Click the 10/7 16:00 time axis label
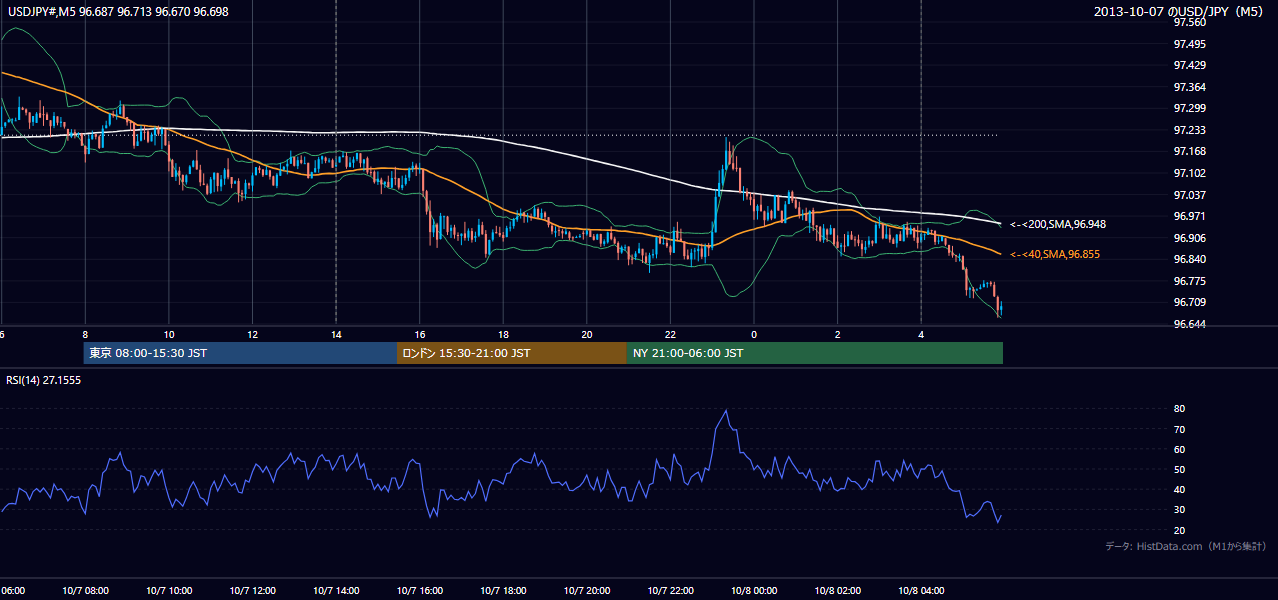 tap(419, 590)
